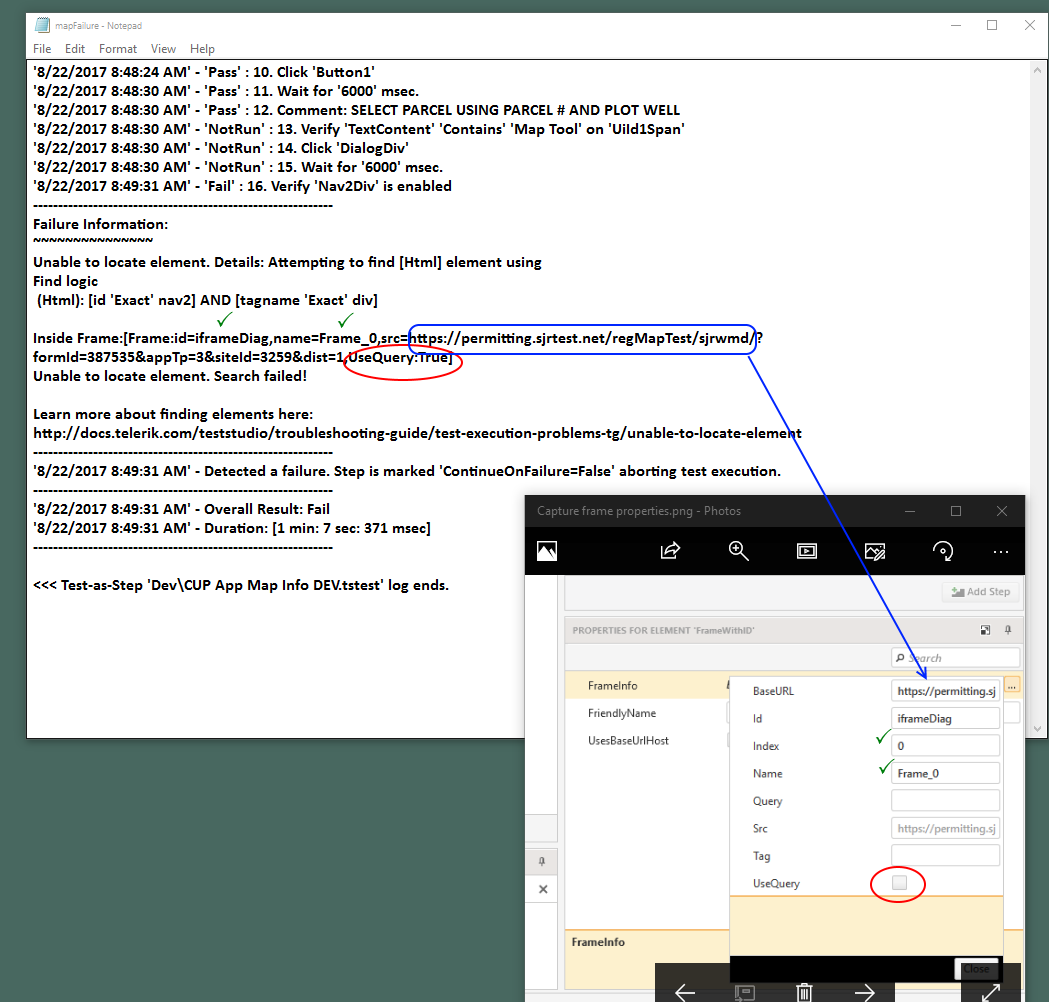1049x1002 pixels.
Task: Delete the photo with trash icon
Action: 804,991
